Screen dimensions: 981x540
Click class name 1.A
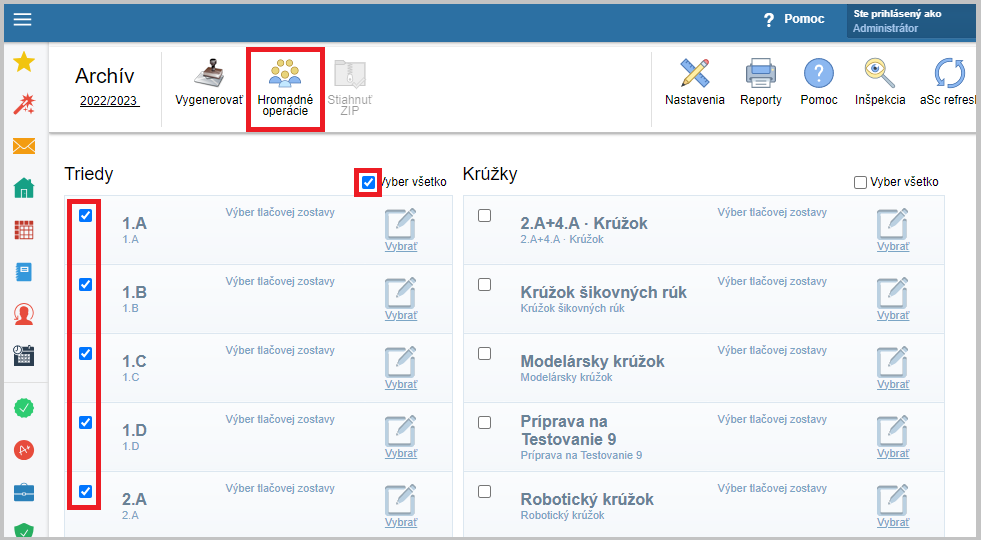coord(134,223)
